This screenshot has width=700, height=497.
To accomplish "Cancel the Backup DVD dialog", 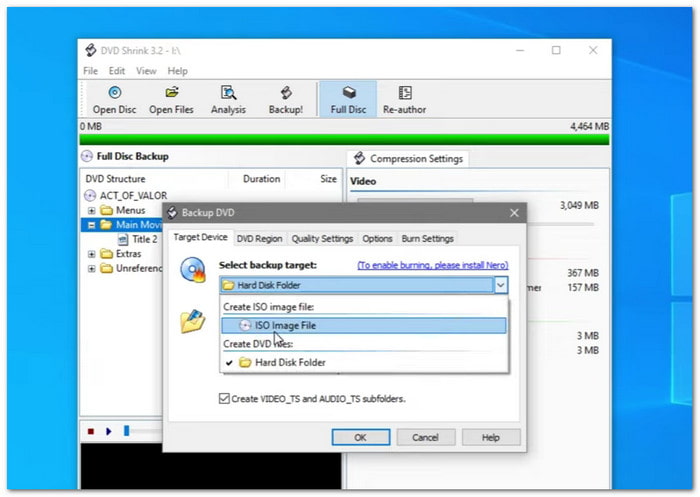I will pos(425,438).
